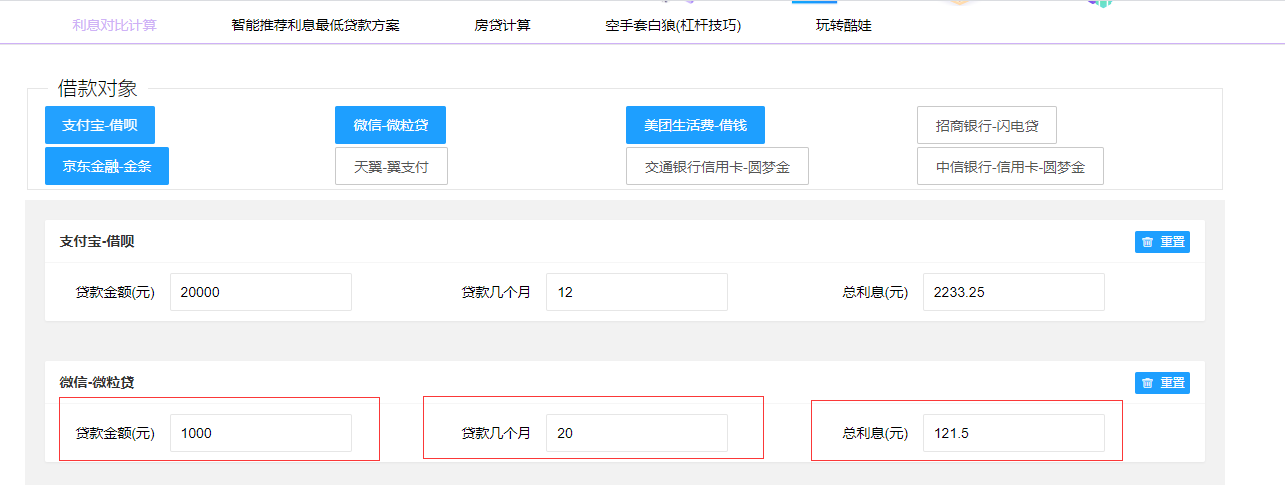Go to 空手套白狼(杠杆技巧) tab
The height and width of the screenshot is (485, 1285).
[x=673, y=25]
